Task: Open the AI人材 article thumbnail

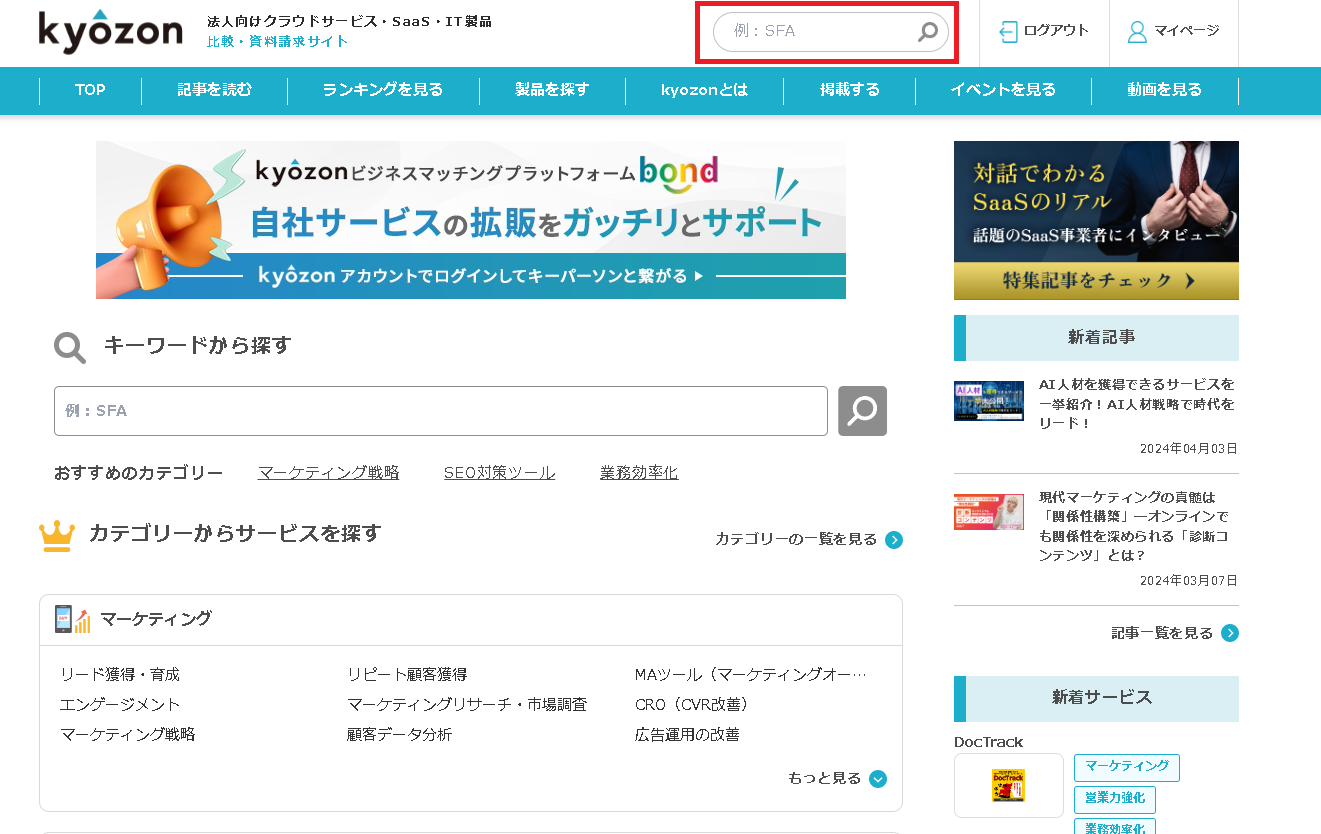Action: (988, 401)
